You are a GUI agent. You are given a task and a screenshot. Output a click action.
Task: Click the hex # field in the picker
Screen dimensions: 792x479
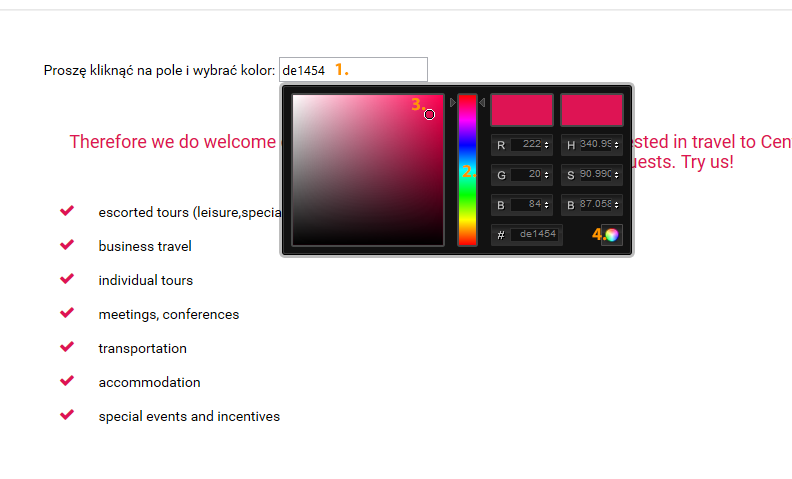536,234
